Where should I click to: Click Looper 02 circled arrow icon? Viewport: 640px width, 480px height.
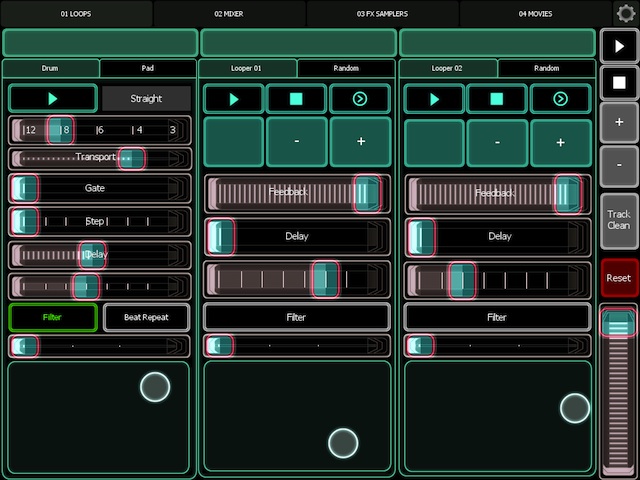pyautogui.click(x=560, y=99)
